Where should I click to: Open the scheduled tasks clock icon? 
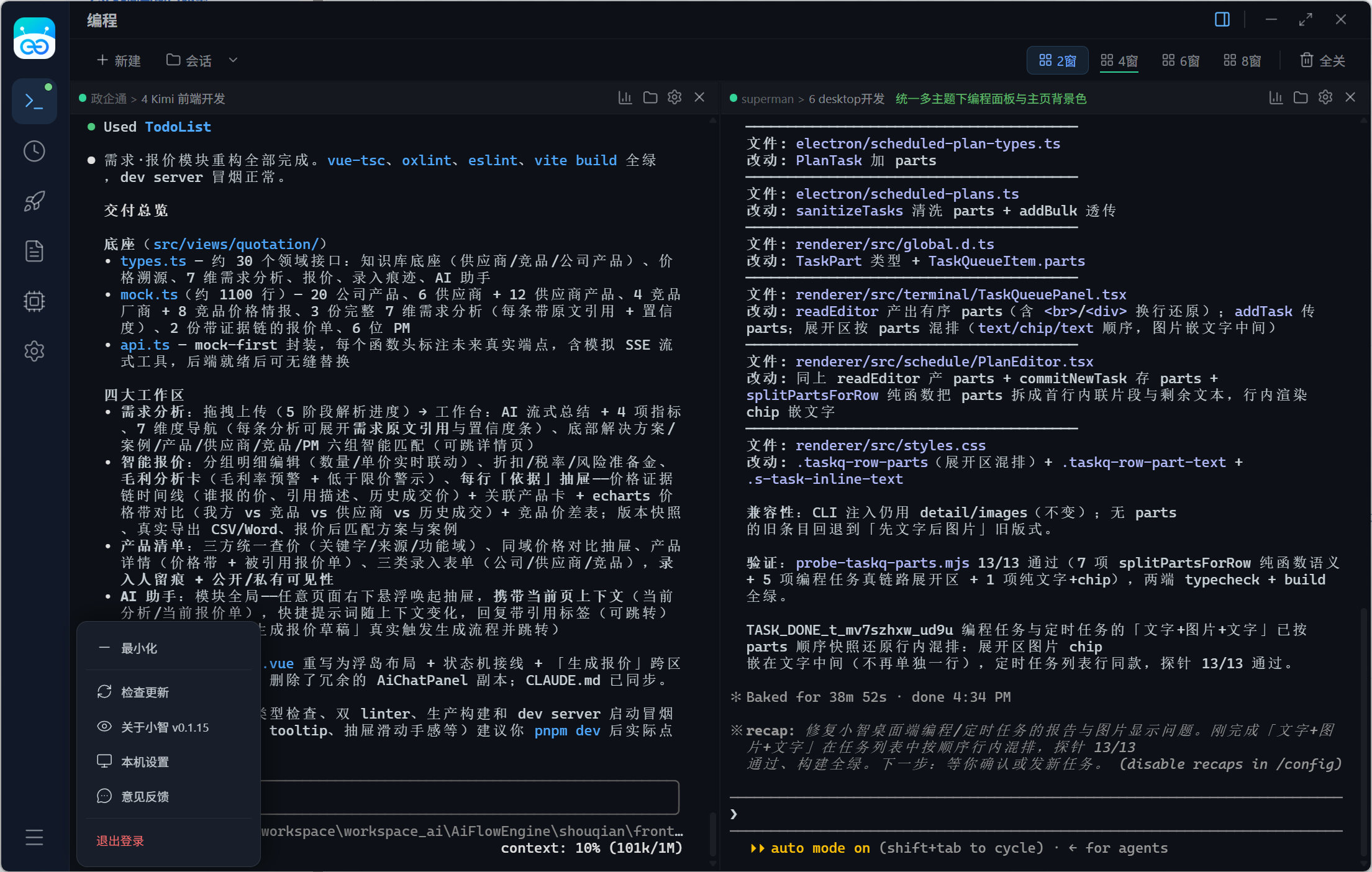(34, 151)
